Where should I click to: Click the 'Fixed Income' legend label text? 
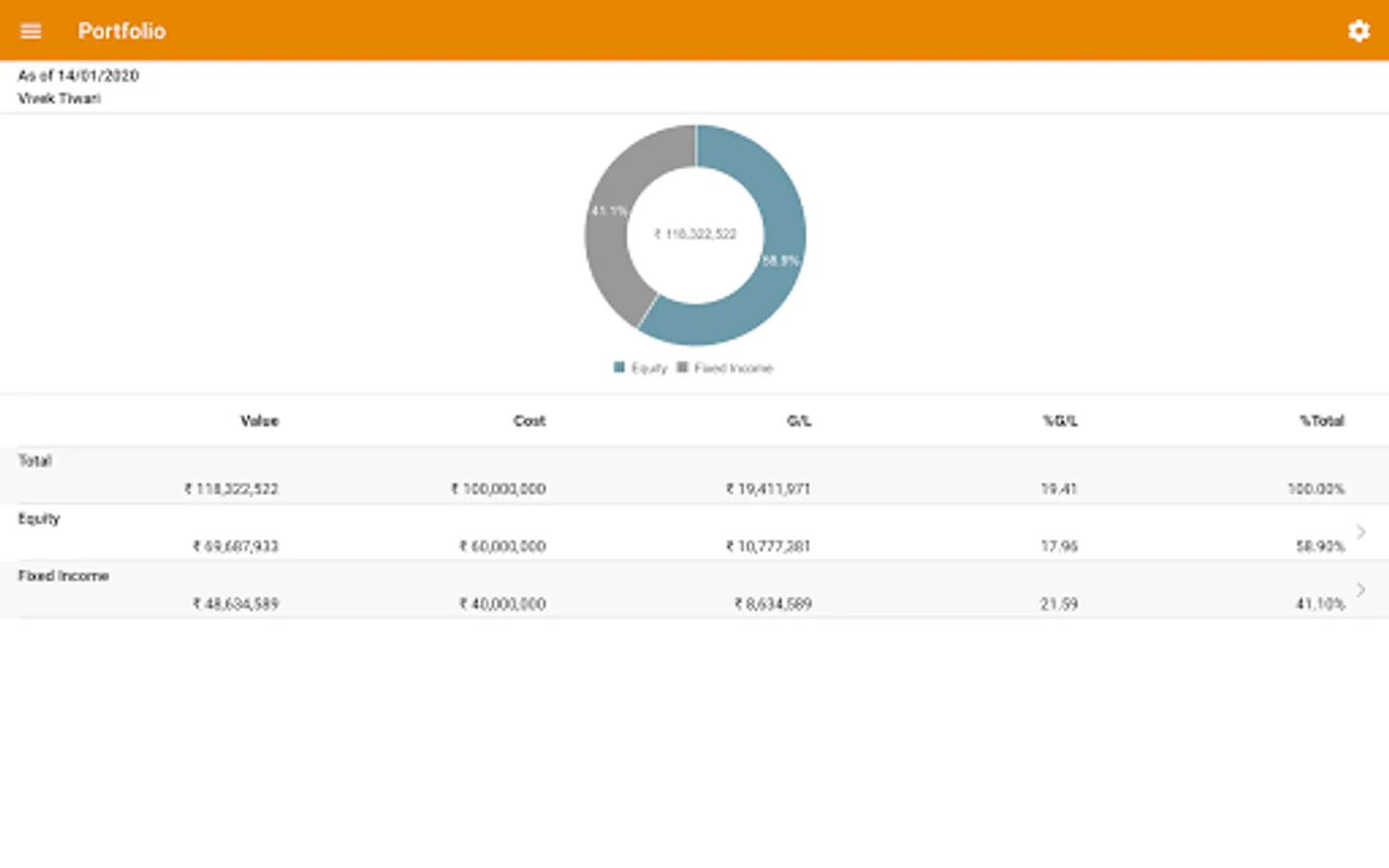click(734, 368)
